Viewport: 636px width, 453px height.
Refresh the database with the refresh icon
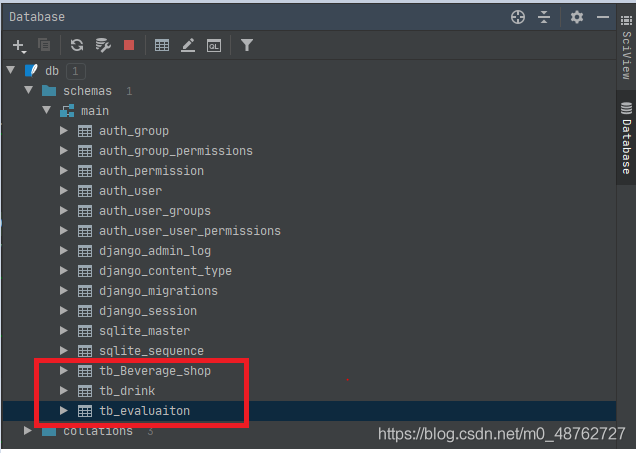coord(77,45)
